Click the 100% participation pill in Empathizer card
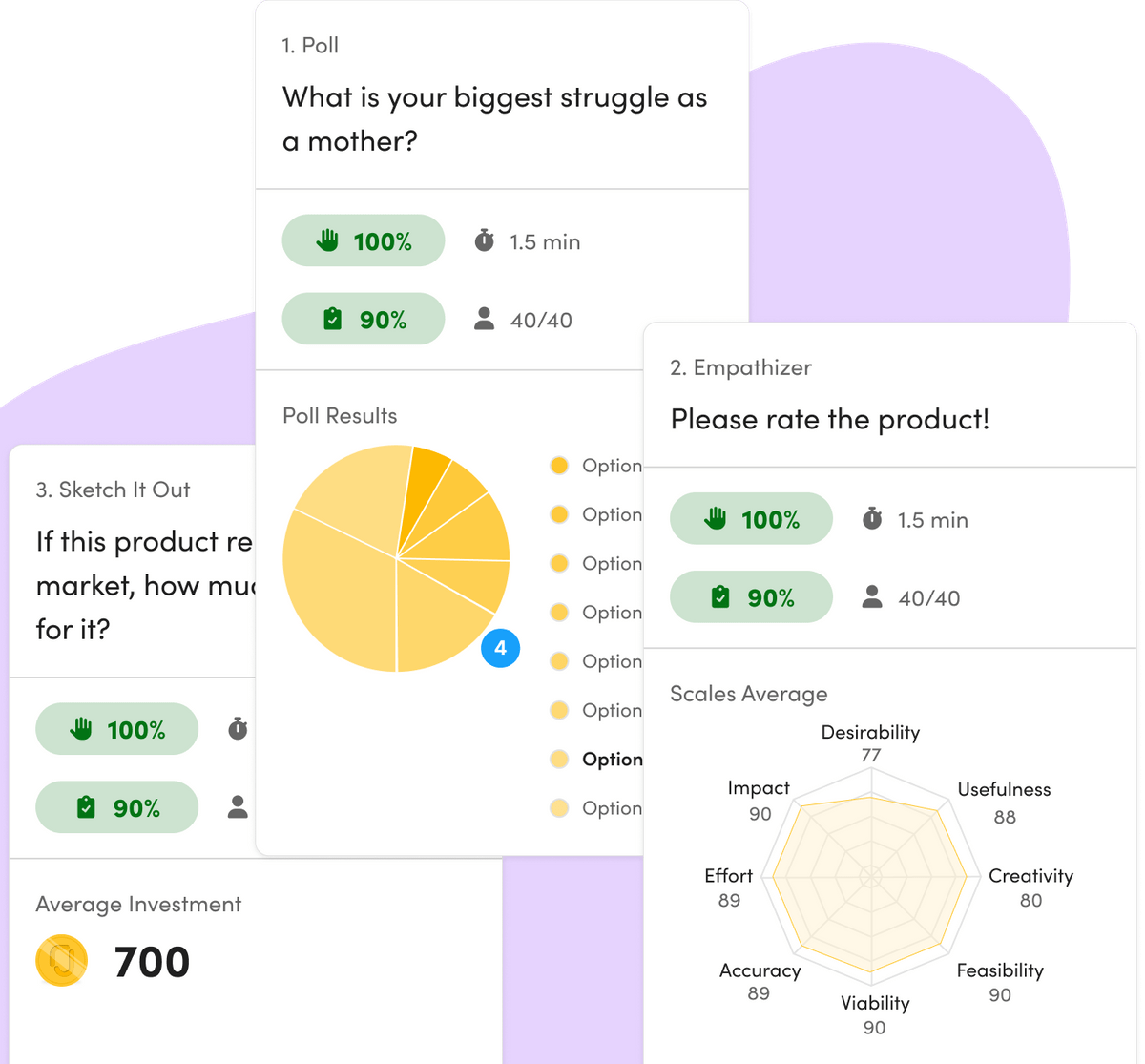1145x1064 pixels. click(x=751, y=519)
